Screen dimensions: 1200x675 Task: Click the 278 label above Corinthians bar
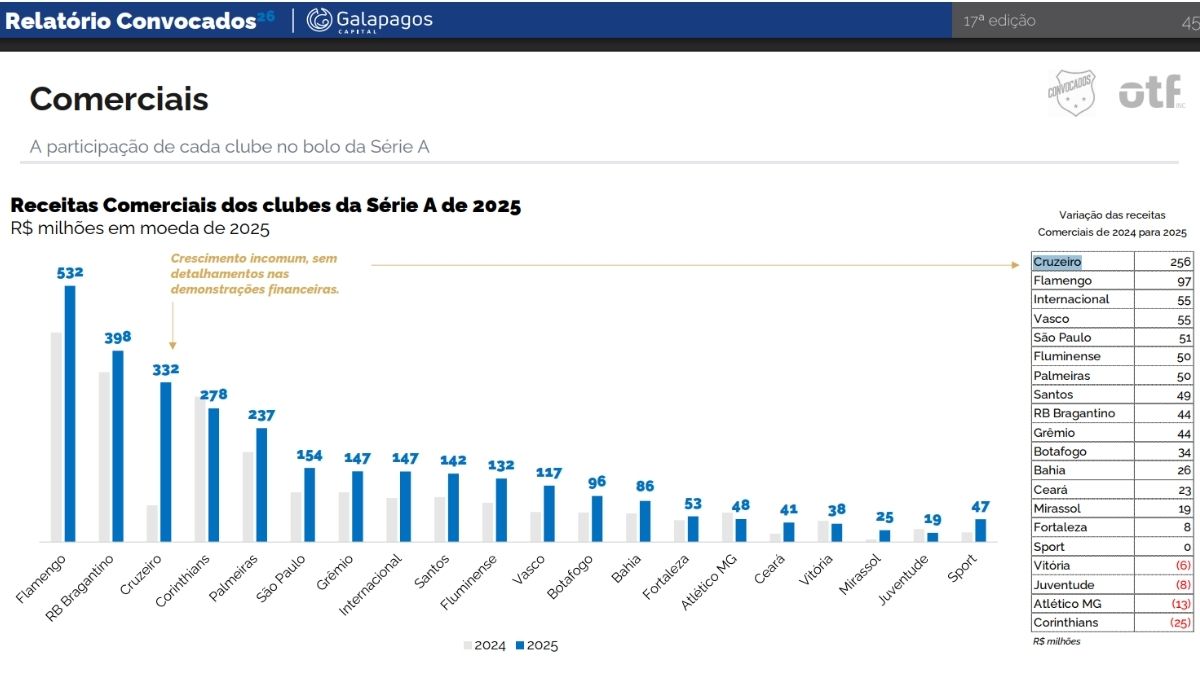click(213, 395)
